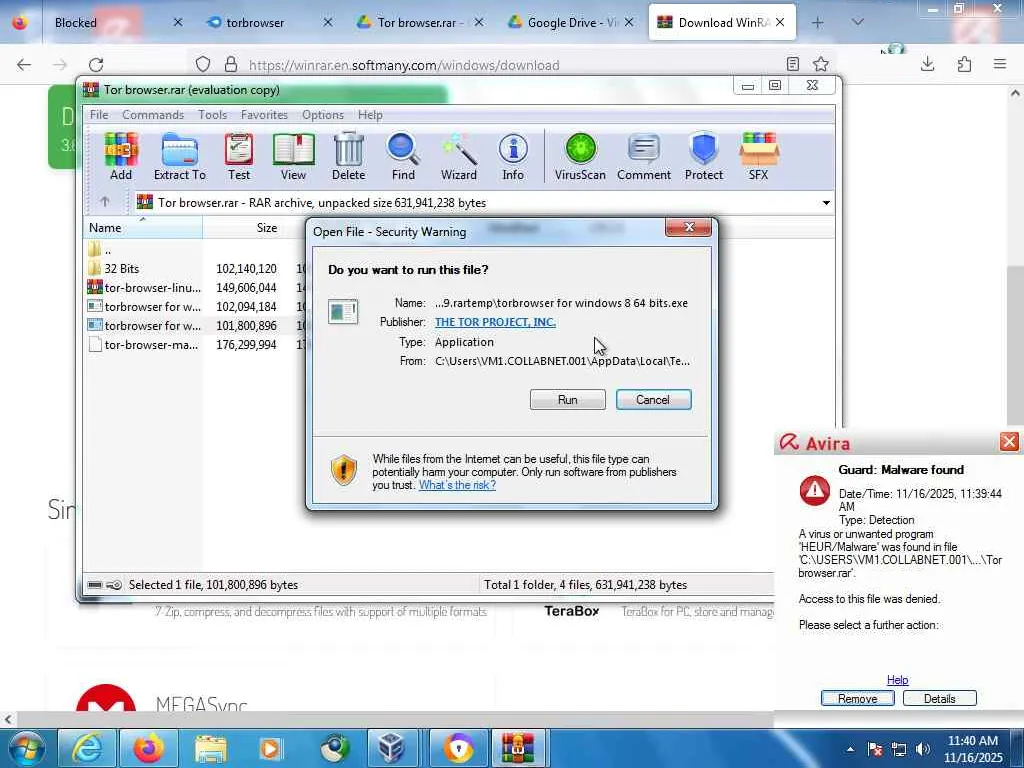This screenshot has height=768, width=1024.
Task: Click the WinRAR taskbar icon
Action: coord(518,748)
